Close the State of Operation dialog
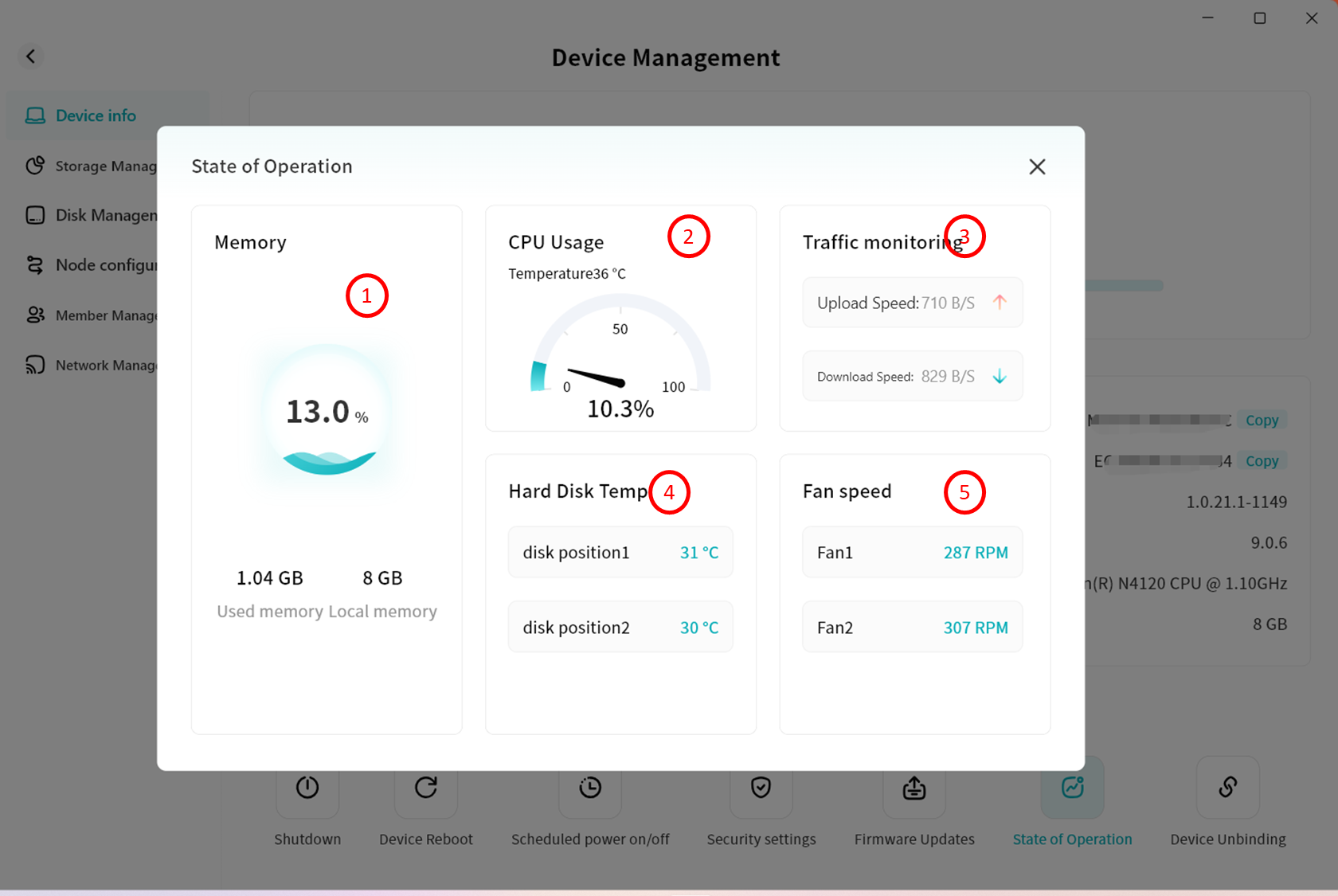Screen dimensions: 1338x896 tap(1036, 166)
